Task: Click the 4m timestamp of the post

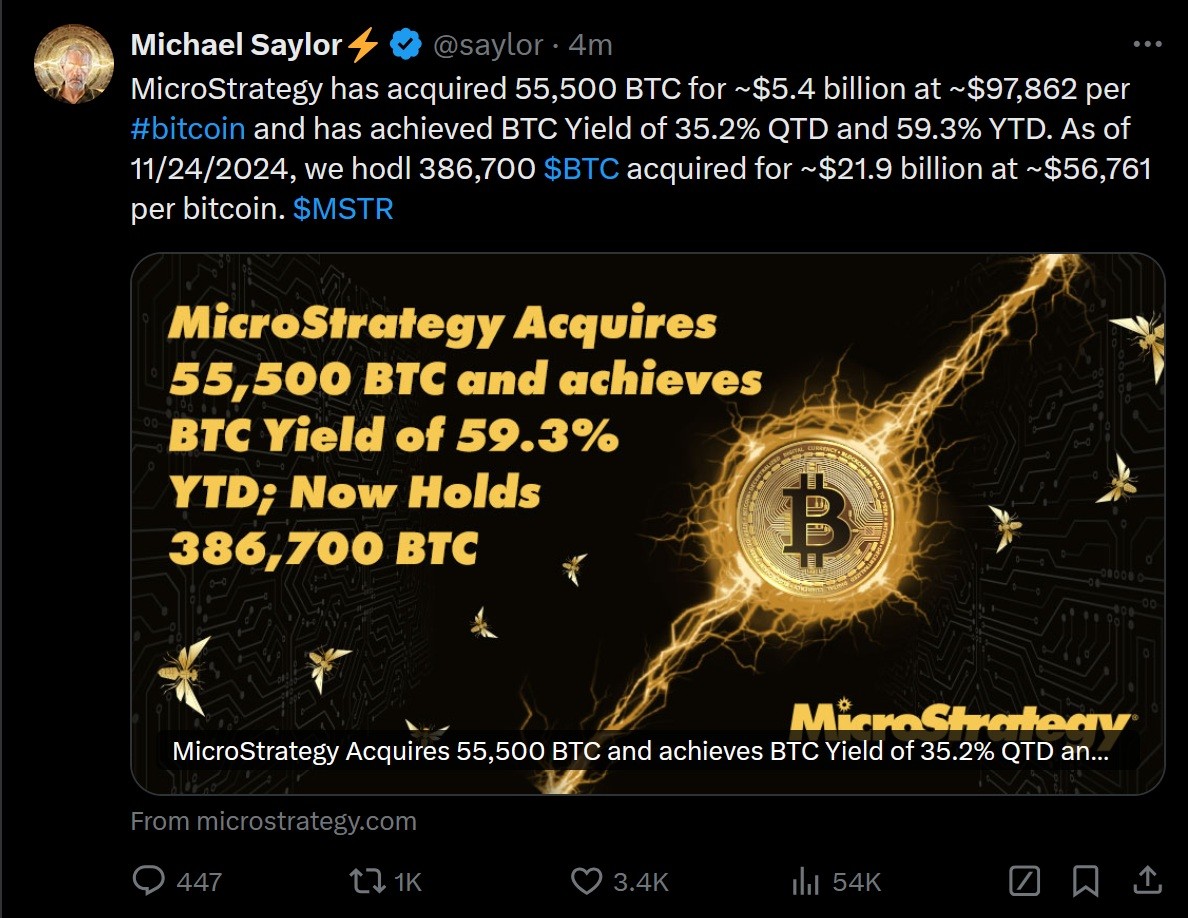Action: pos(590,45)
